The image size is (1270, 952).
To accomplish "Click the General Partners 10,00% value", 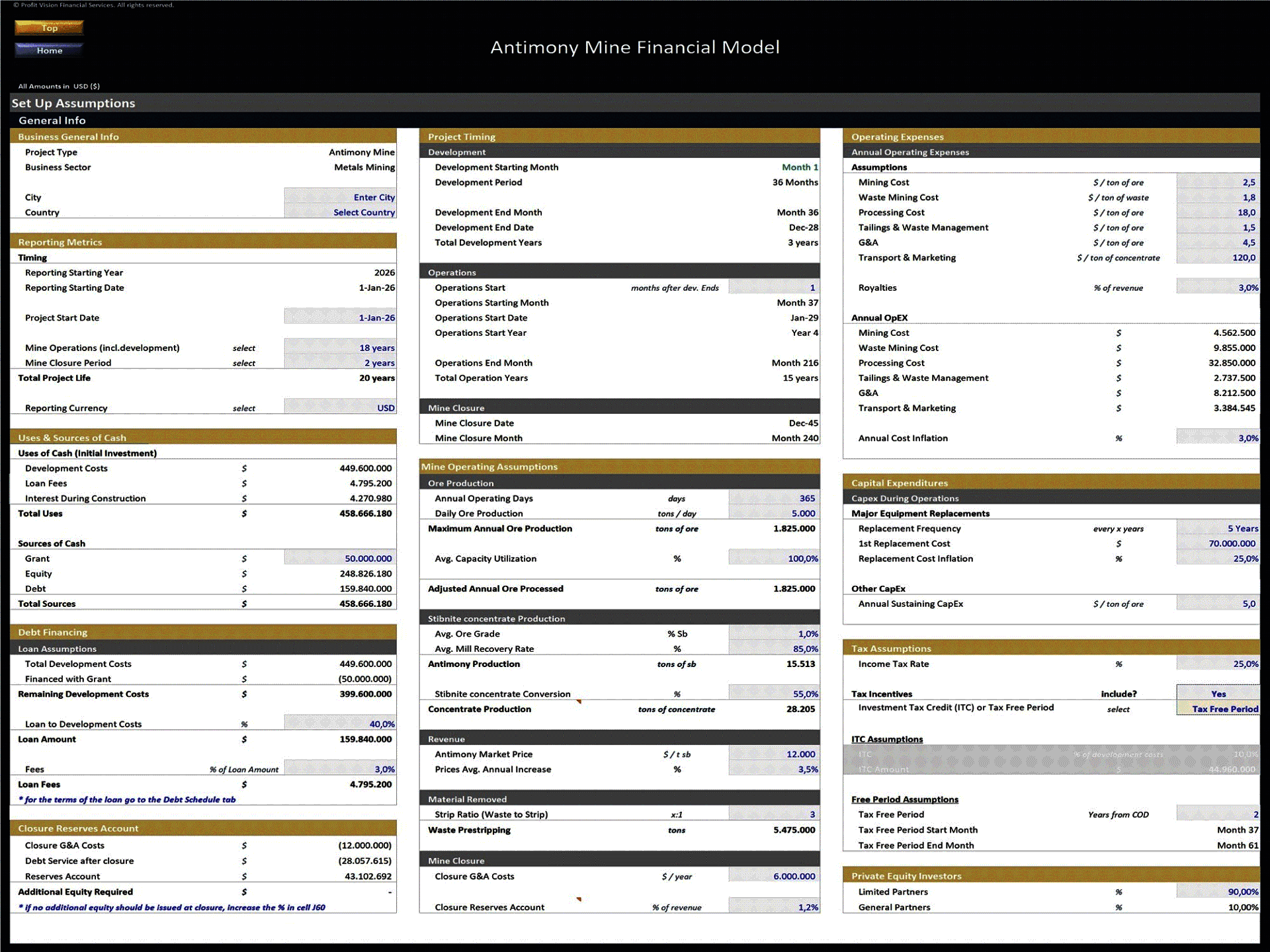I will [x=1243, y=907].
